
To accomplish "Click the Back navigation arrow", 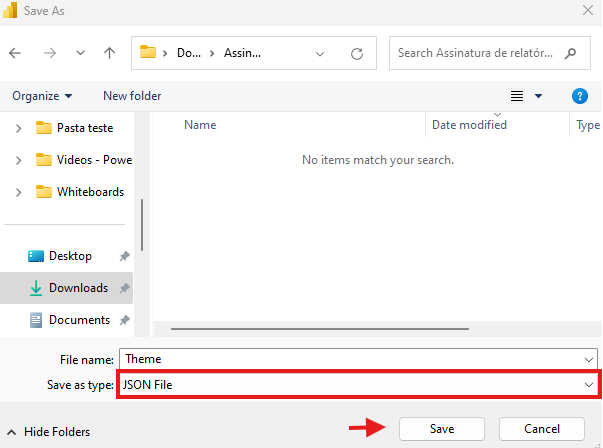I will pyautogui.click(x=16, y=53).
